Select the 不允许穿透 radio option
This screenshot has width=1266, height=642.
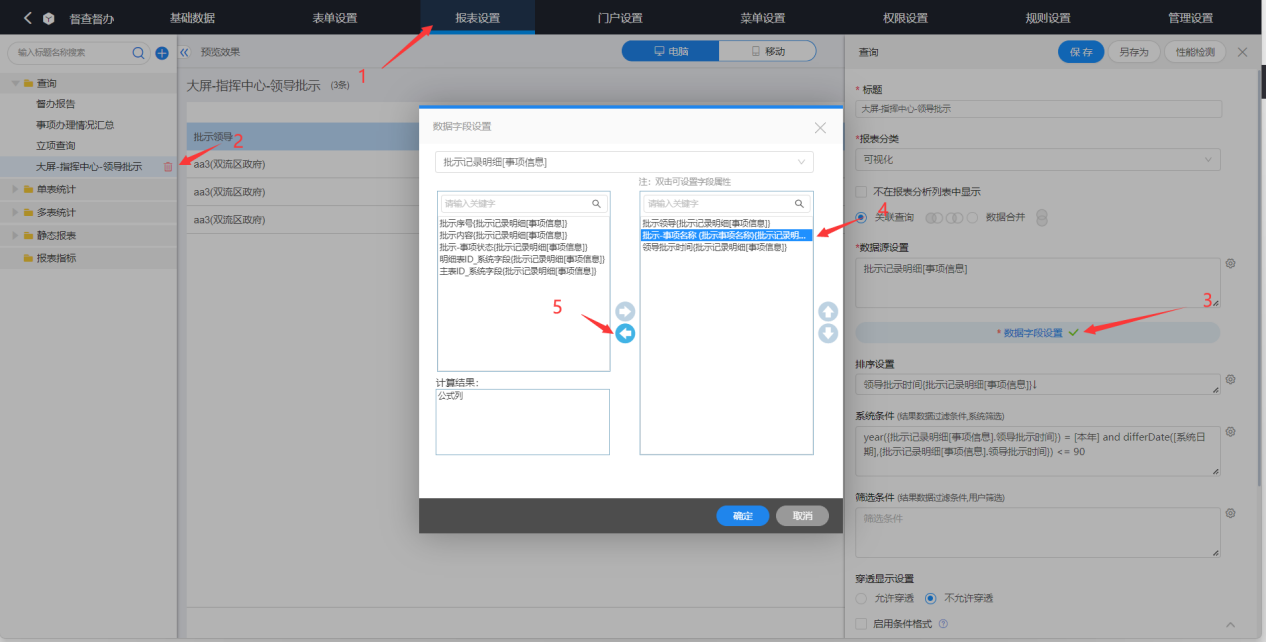point(931,598)
